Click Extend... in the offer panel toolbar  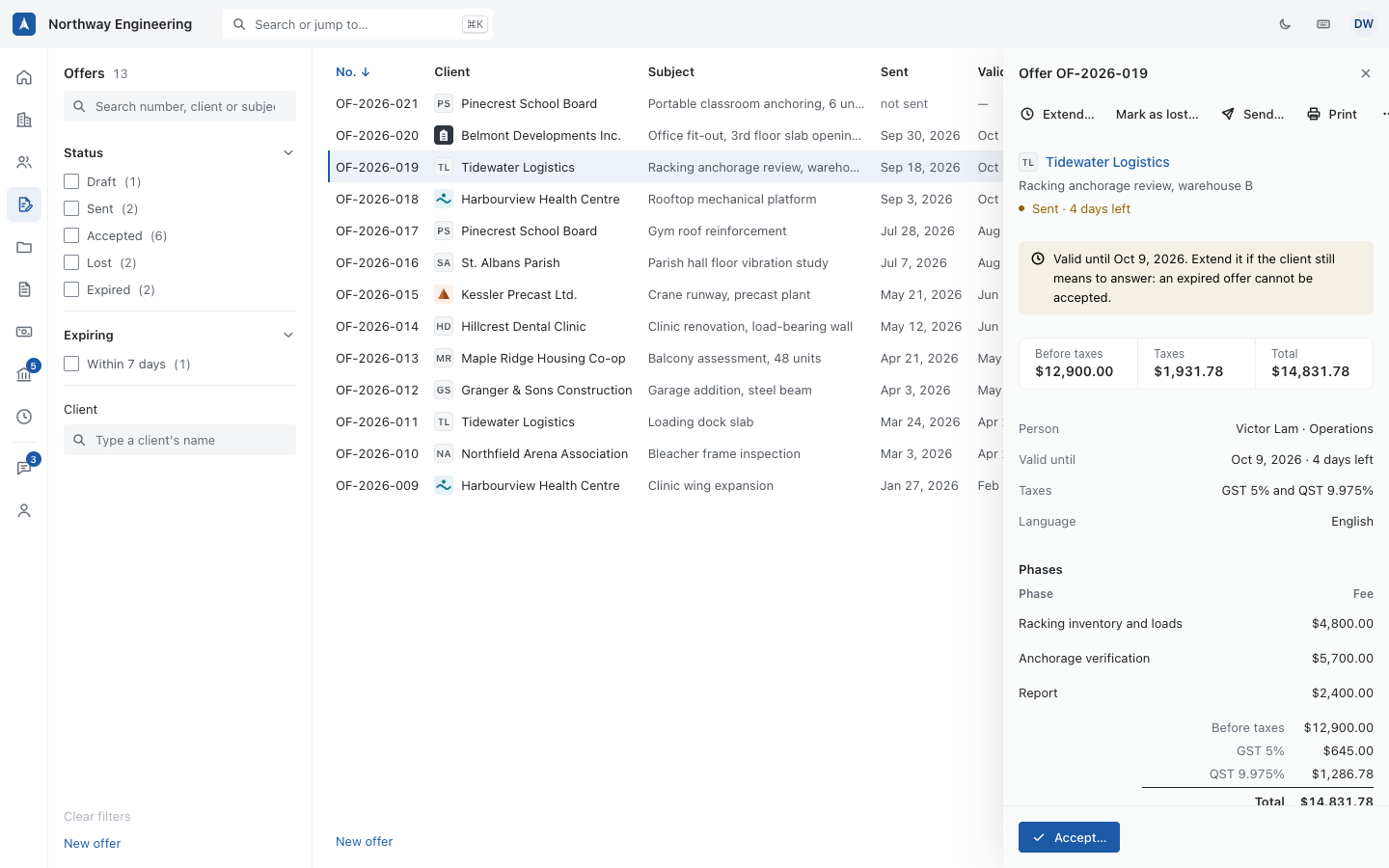tap(1057, 114)
